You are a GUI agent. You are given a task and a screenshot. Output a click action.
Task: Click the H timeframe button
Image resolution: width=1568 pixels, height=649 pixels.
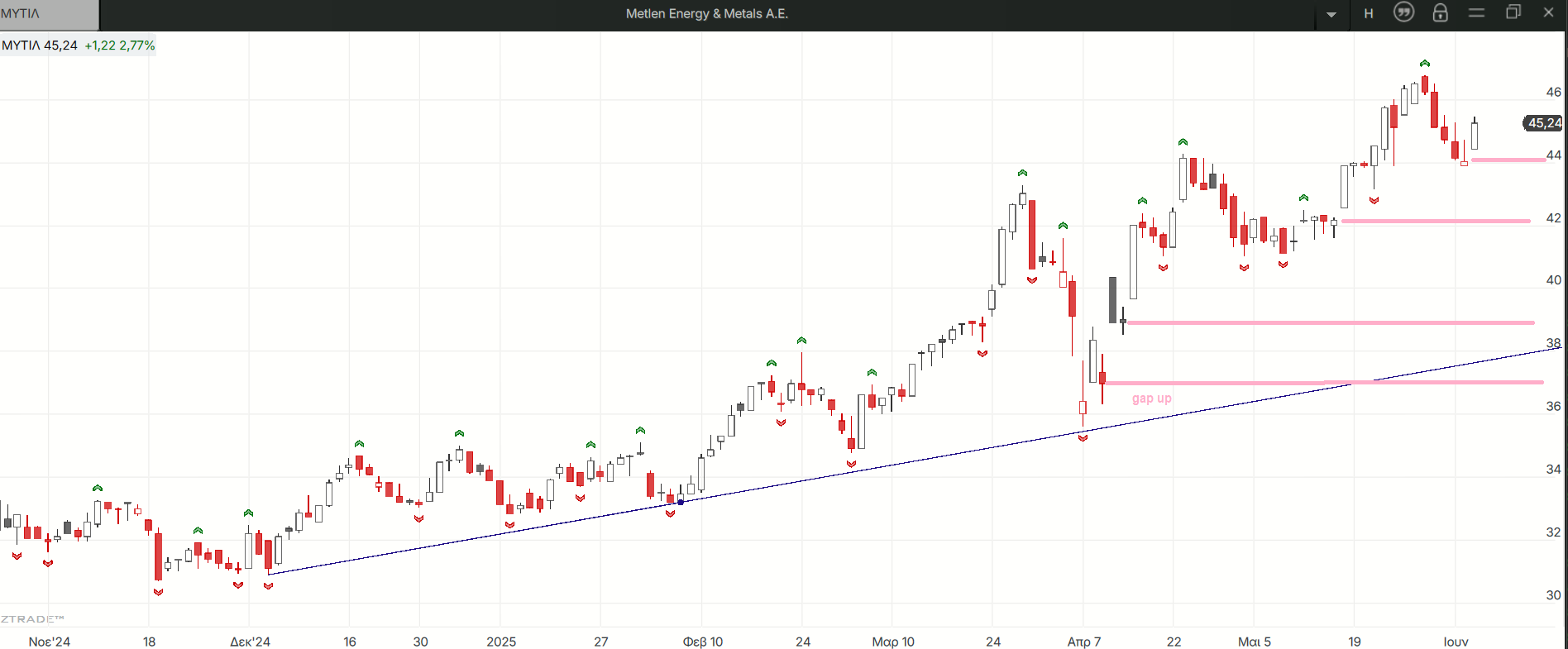pos(1369,14)
